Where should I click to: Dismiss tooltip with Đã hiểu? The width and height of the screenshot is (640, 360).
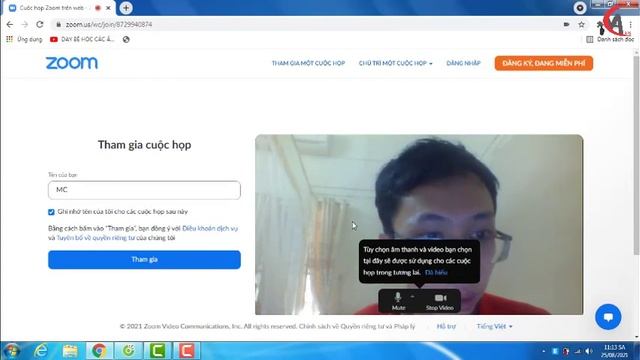[x=436, y=272]
